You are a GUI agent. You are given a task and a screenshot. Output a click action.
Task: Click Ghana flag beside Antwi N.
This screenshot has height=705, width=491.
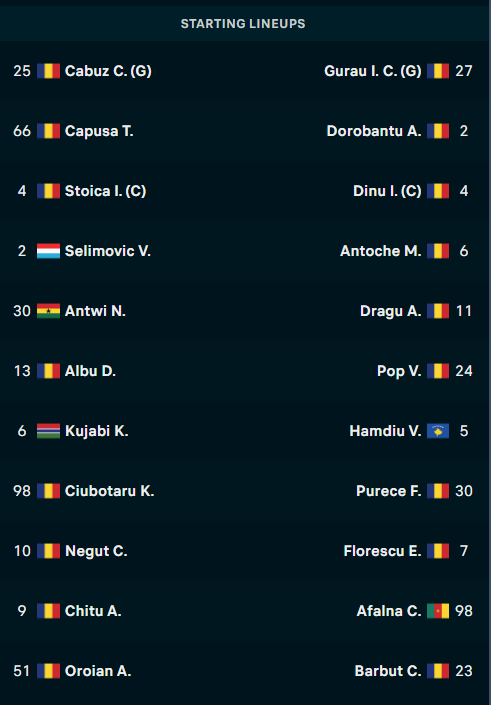48,311
